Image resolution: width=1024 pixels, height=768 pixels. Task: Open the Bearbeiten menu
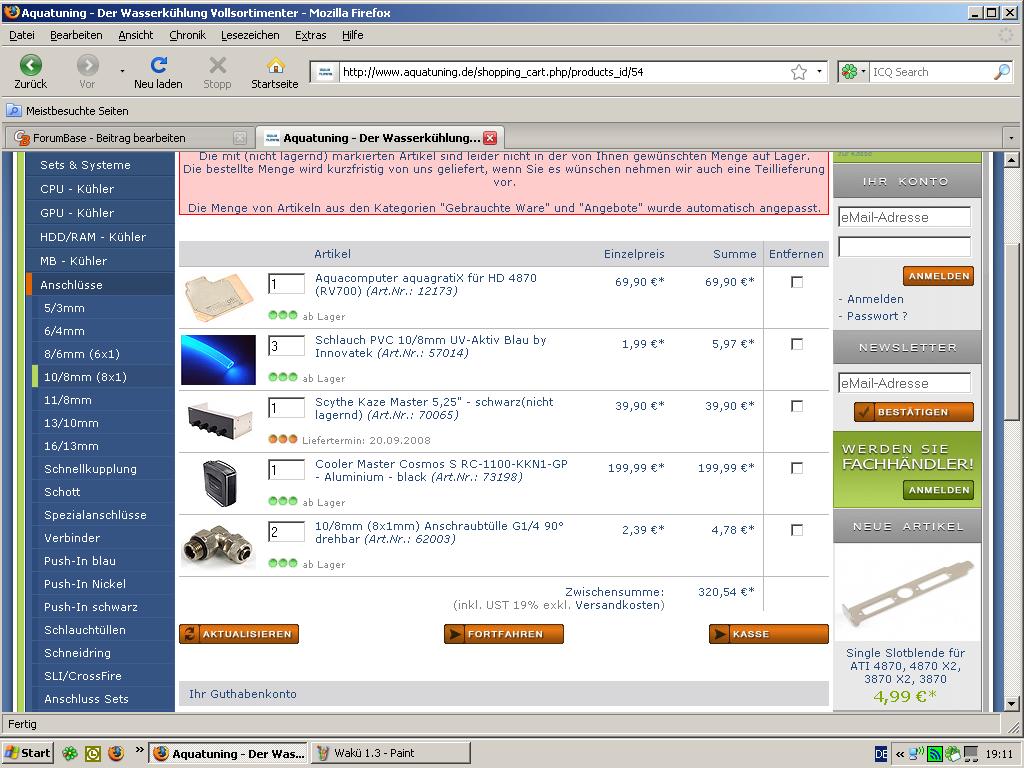(x=76, y=35)
